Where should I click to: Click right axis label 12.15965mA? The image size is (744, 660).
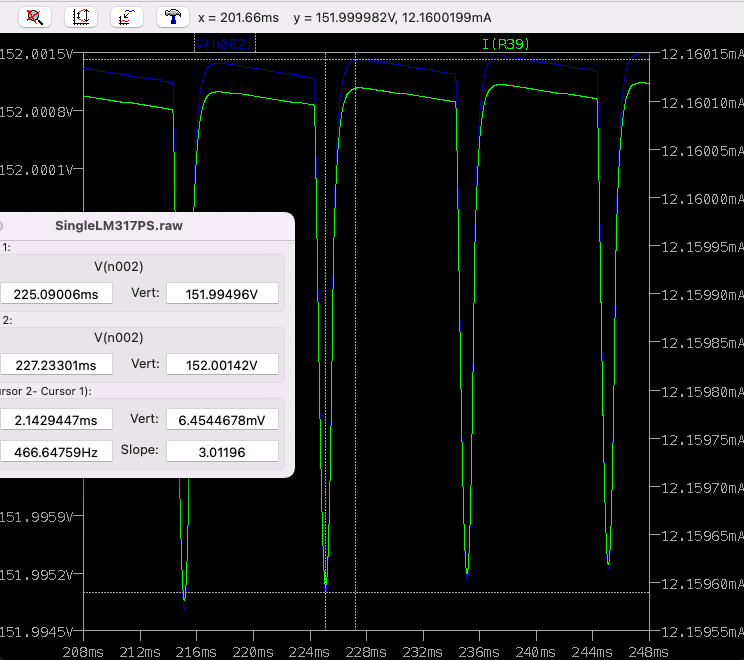coord(702,536)
